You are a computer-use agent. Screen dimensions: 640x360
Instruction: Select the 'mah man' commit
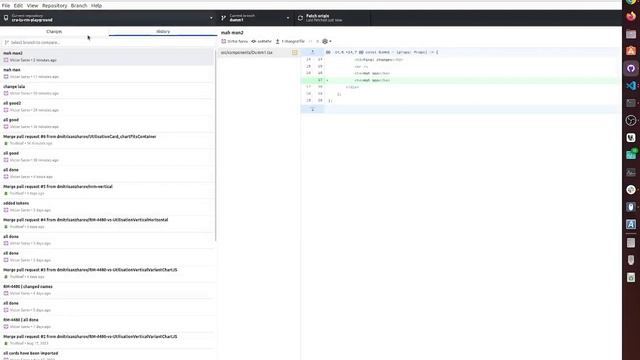(107, 73)
